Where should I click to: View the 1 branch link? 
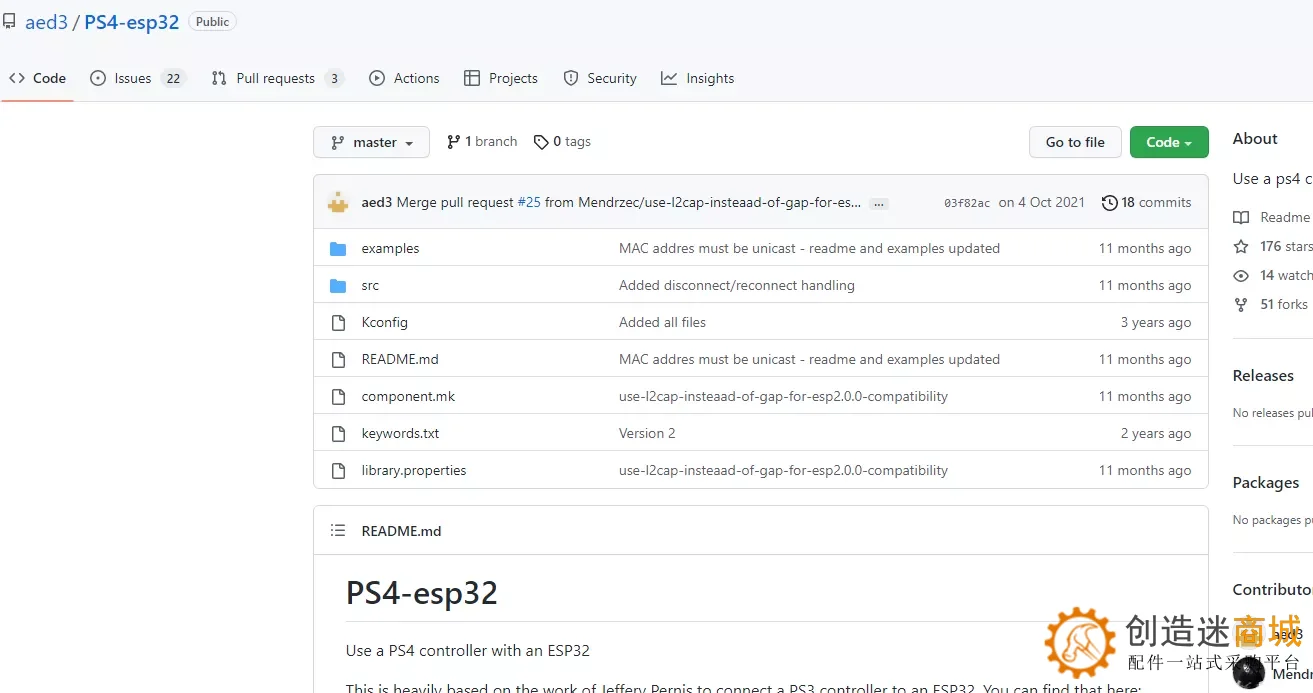click(482, 142)
